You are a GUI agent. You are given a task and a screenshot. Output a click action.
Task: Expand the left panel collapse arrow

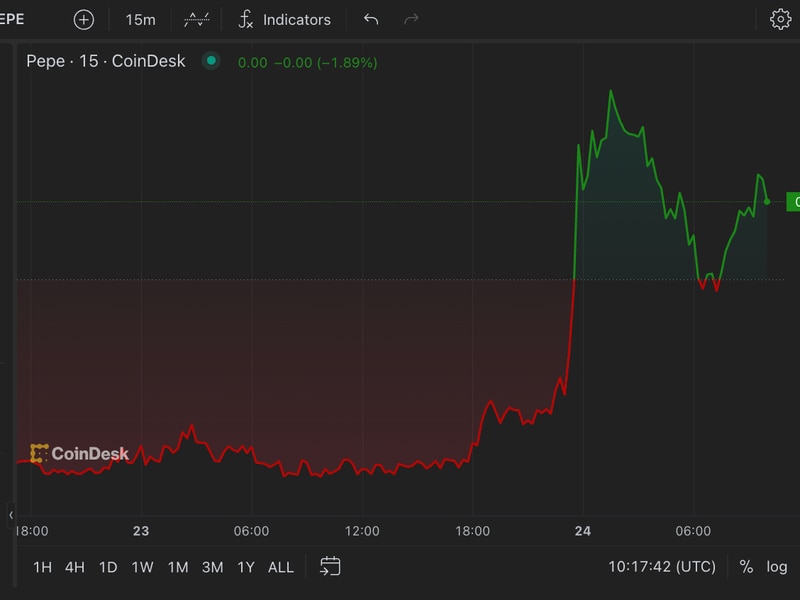(11, 515)
